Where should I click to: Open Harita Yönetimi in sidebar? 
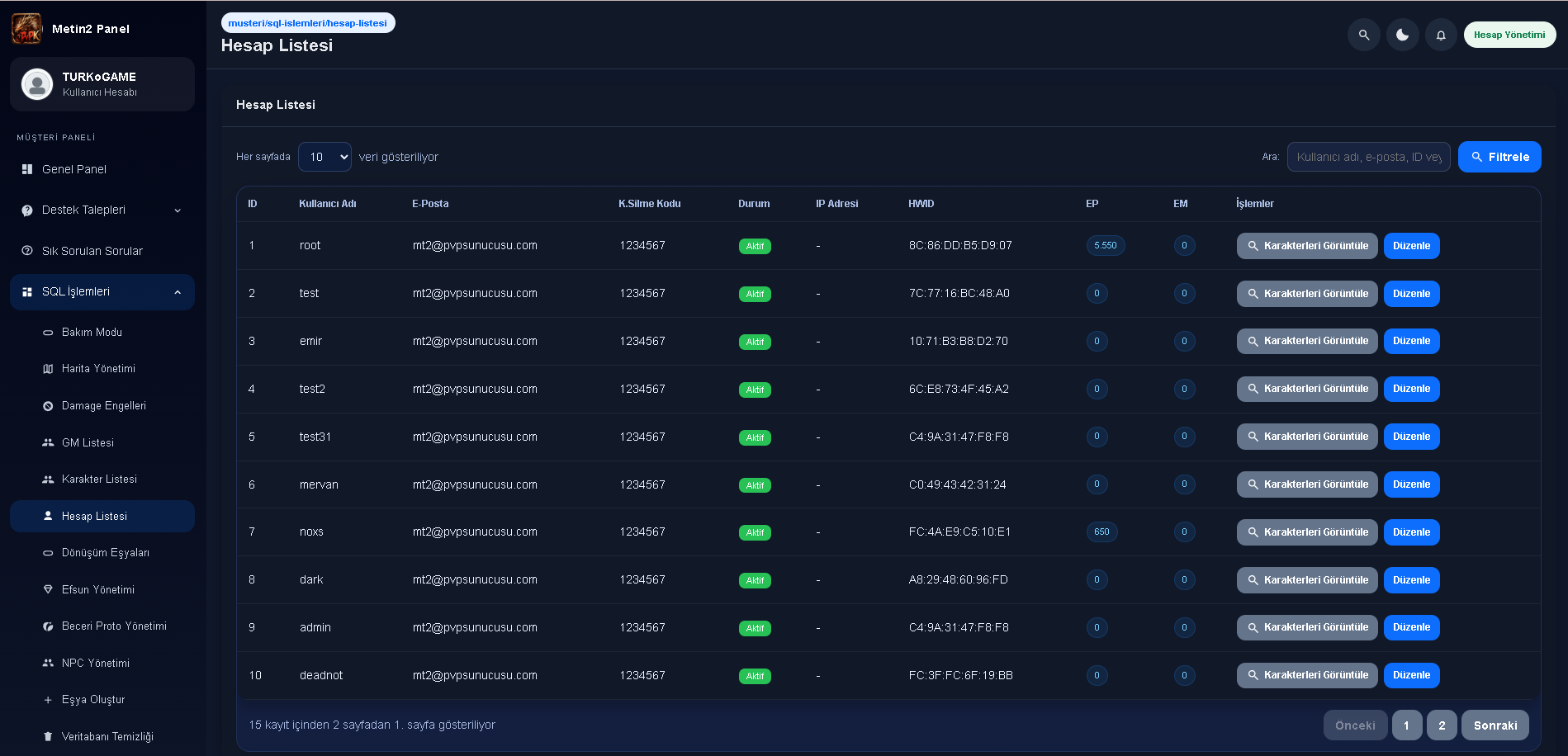[102, 369]
